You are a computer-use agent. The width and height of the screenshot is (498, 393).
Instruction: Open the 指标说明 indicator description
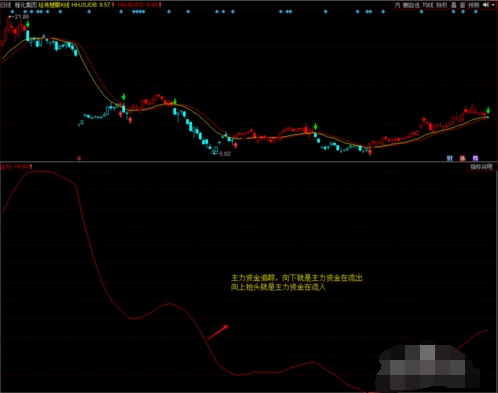pyautogui.click(x=481, y=167)
